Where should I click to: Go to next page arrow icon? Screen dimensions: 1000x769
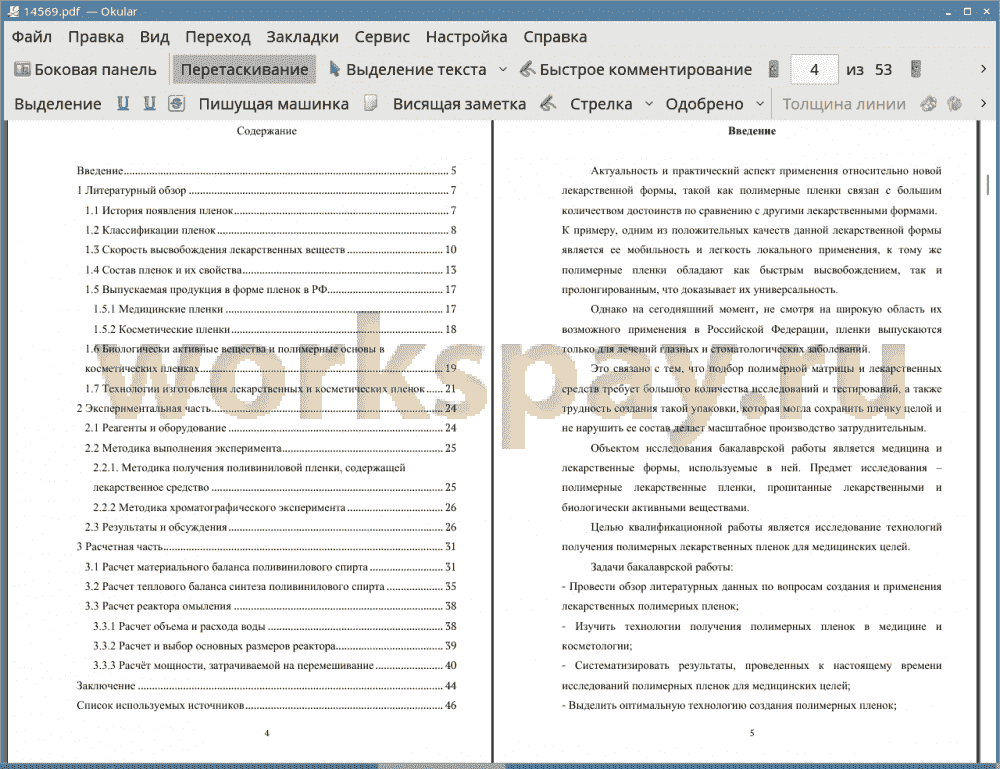[x=916, y=70]
